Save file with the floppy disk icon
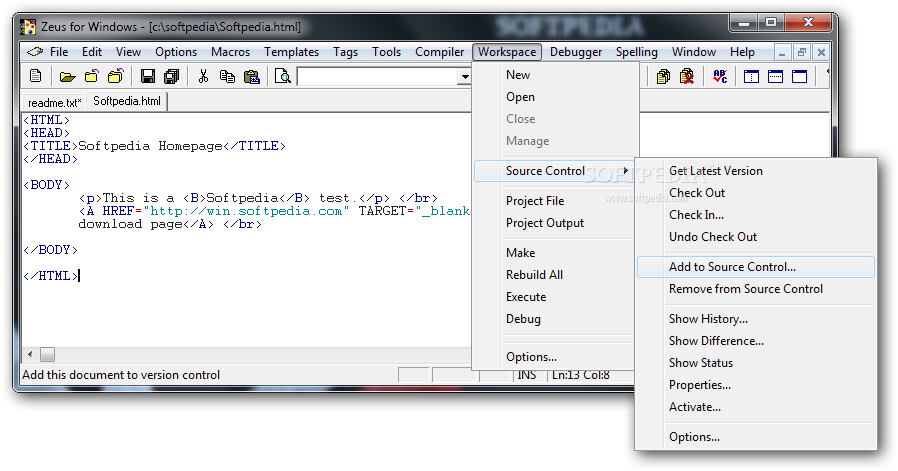 point(148,76)
